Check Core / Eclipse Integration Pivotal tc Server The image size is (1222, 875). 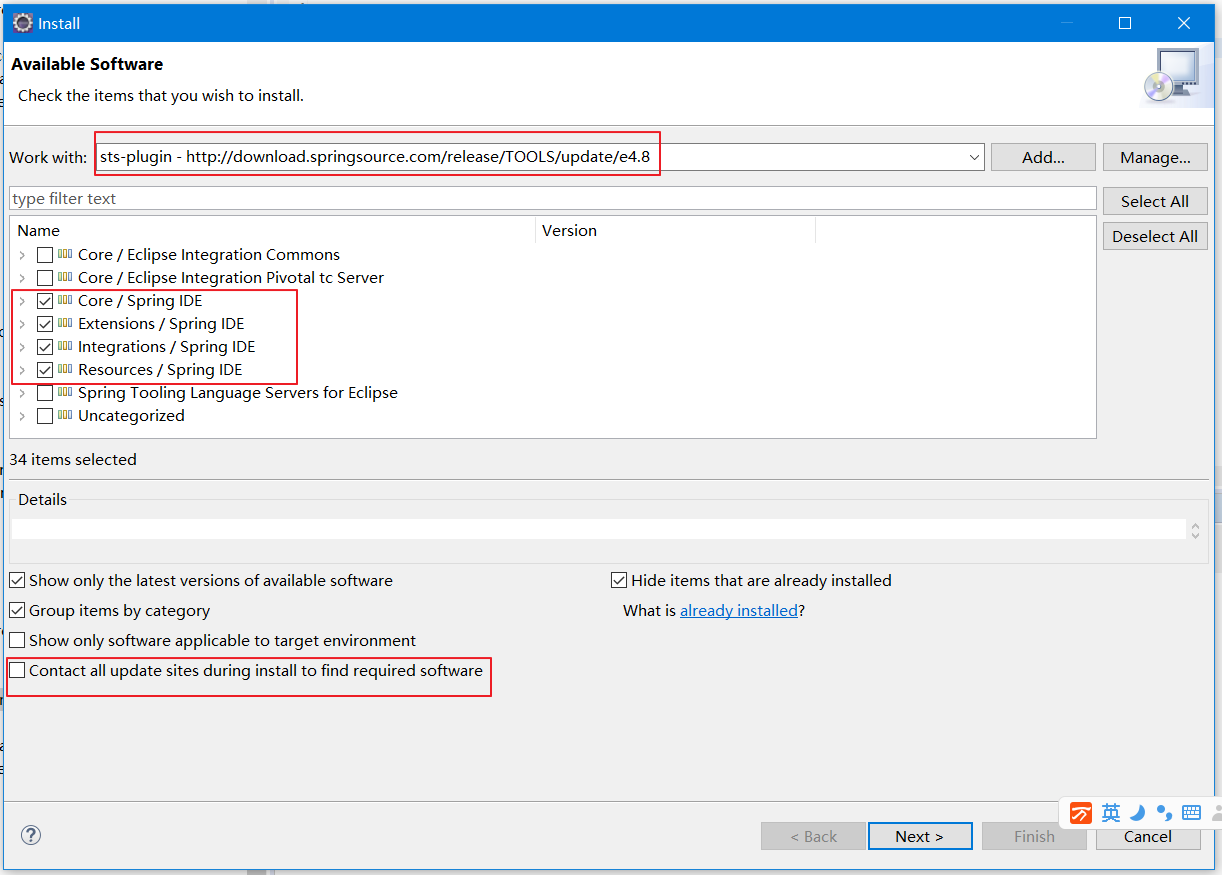pyautogui.click(x=45, y=278)
